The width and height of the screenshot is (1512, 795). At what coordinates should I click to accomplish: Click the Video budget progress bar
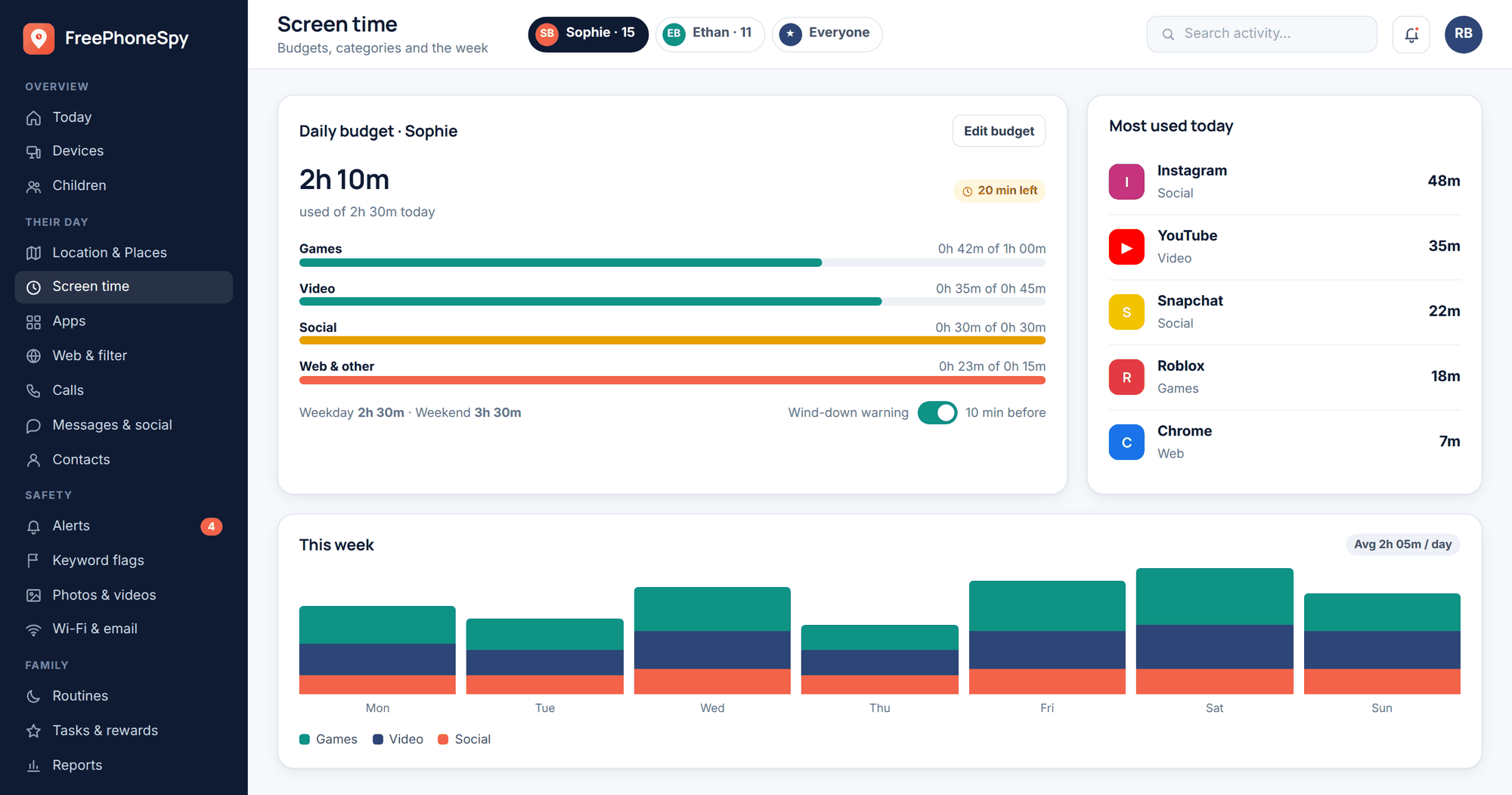pyautogui.click(x=672, y=302)
